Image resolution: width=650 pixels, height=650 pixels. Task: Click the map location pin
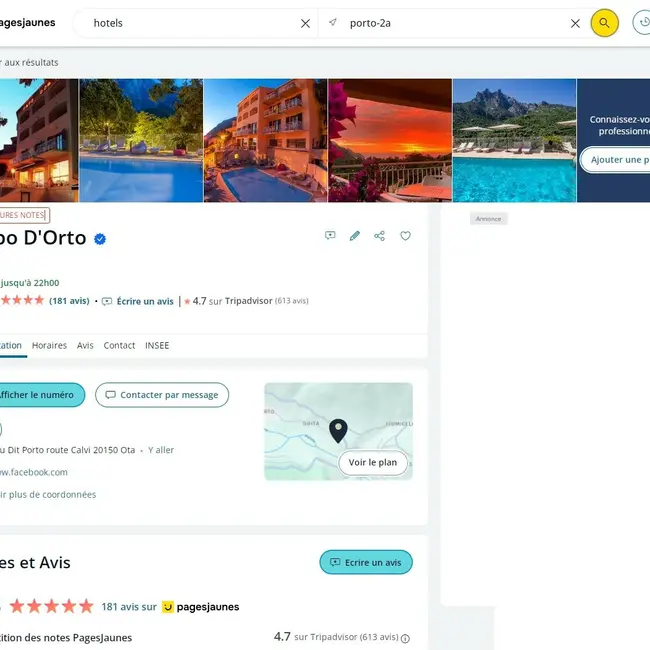(338, 430)
